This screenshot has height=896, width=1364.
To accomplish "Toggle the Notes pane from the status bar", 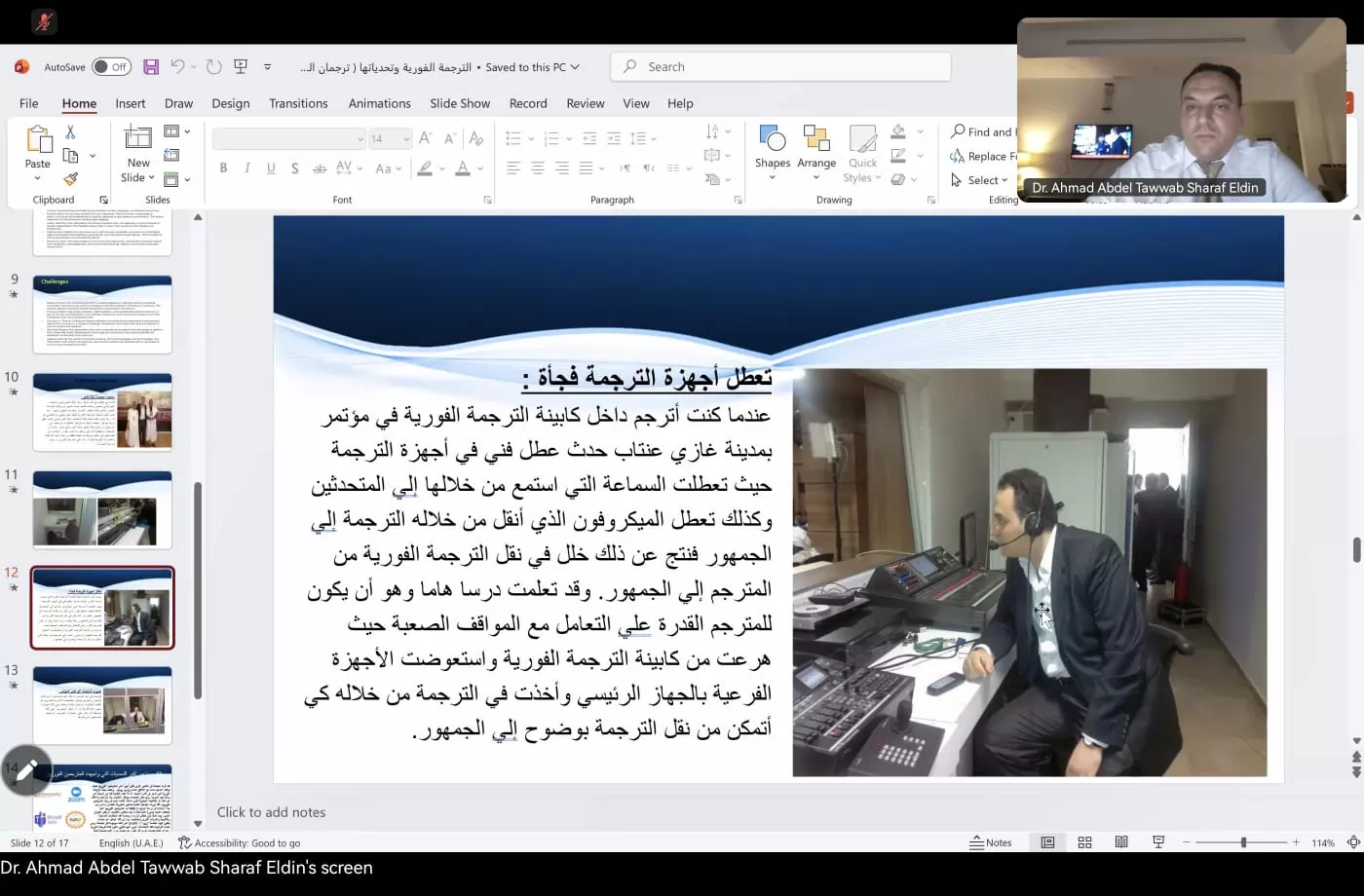I will click(990, 841).
